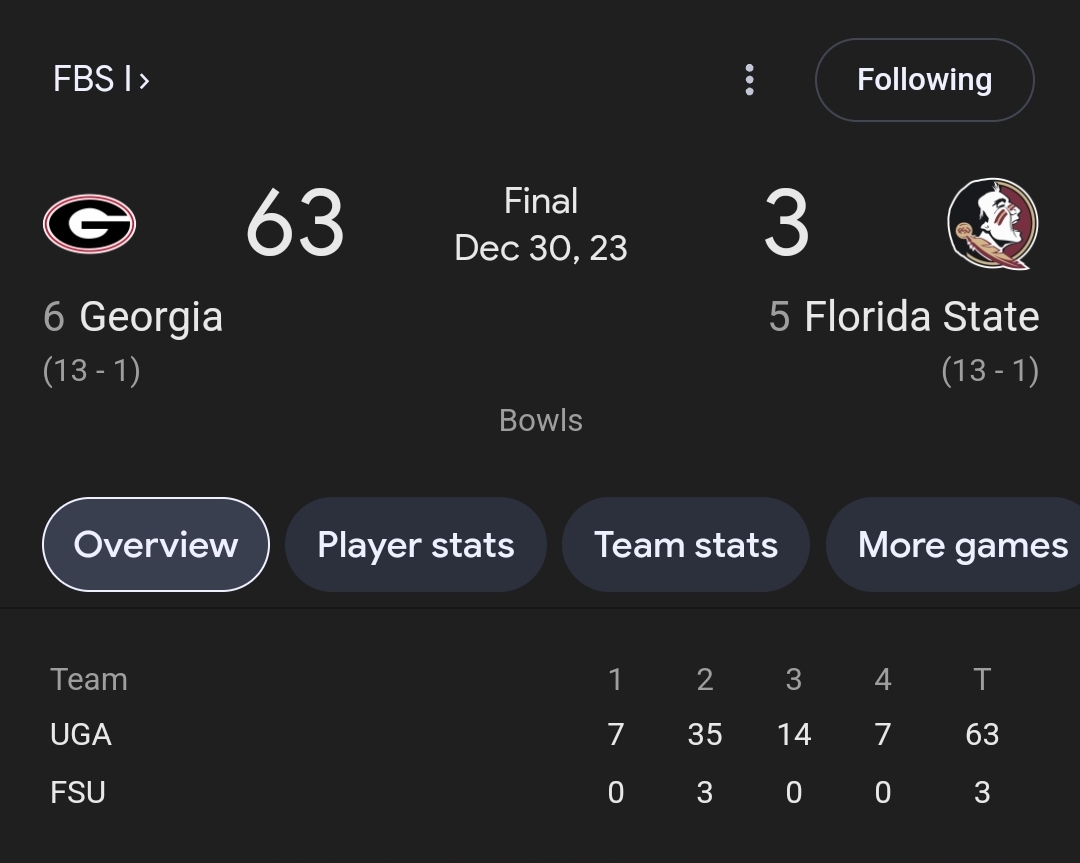Click the Final Dec 30, 23 status

(541, 225)
